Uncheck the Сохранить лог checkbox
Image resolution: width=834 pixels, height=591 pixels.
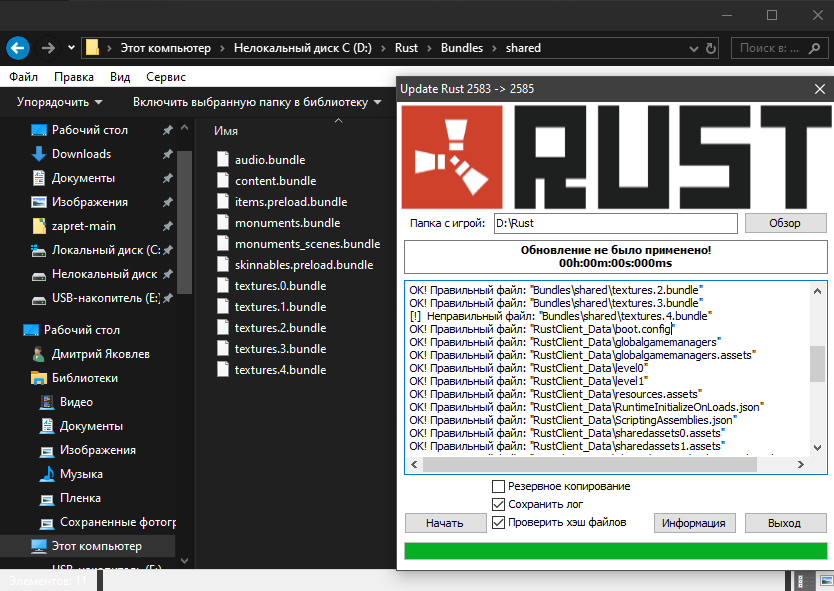[x=498, y=504]
